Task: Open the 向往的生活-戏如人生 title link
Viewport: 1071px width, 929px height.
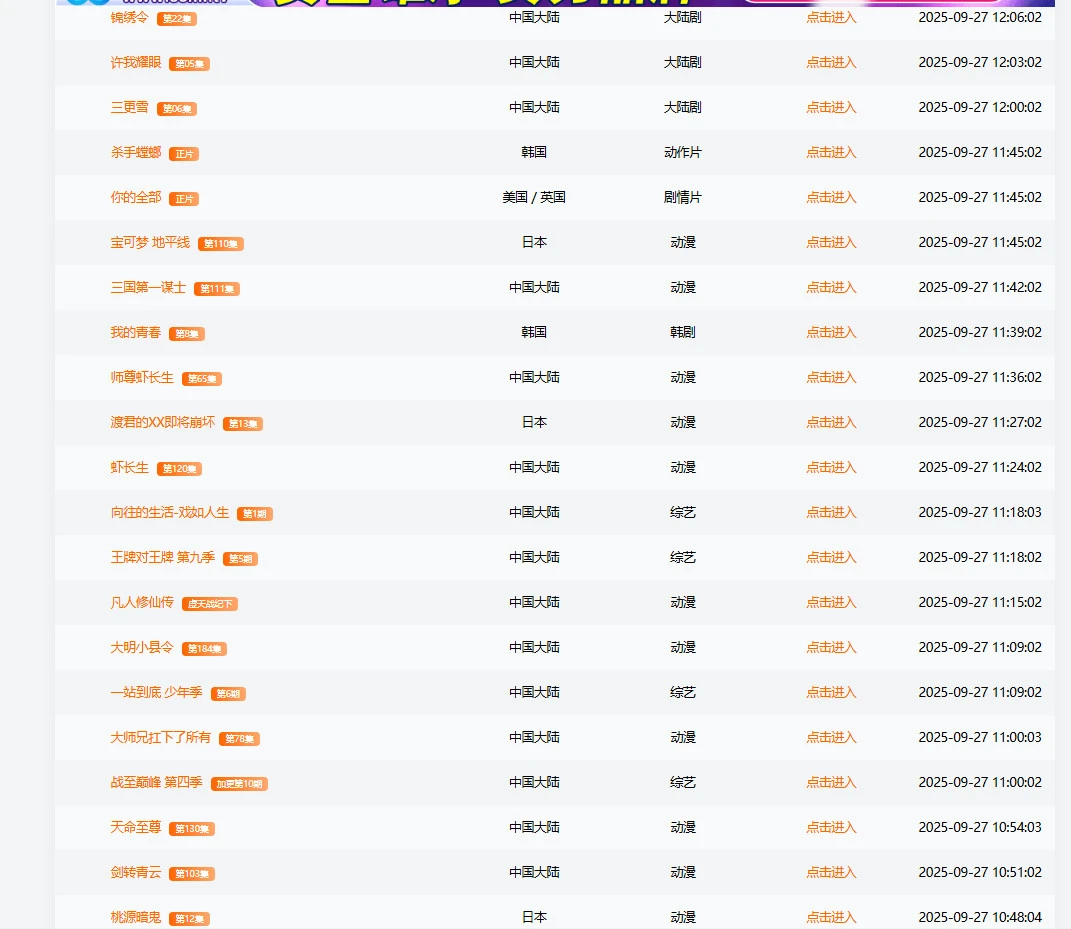Action: point(169,512)
